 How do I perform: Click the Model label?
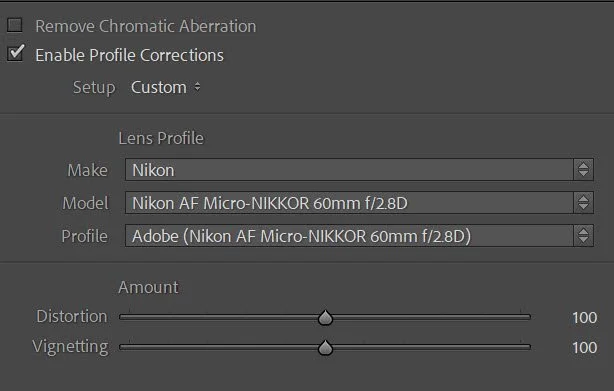coord(85,203)
